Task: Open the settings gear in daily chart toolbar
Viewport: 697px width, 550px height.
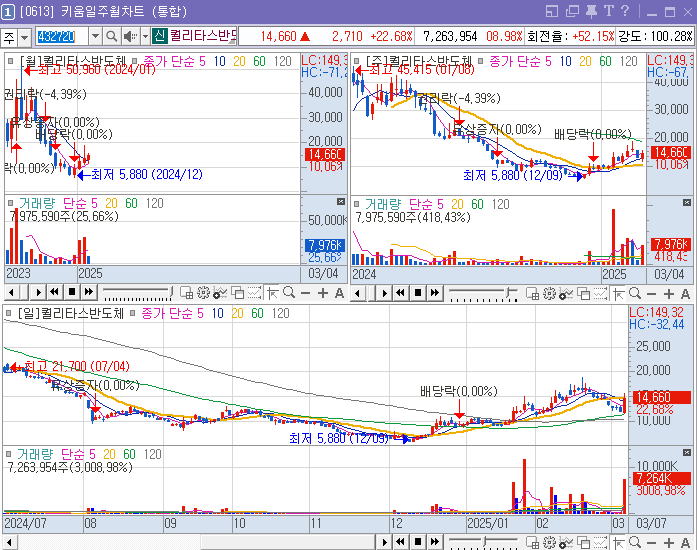Action: [x=549, y=542]
